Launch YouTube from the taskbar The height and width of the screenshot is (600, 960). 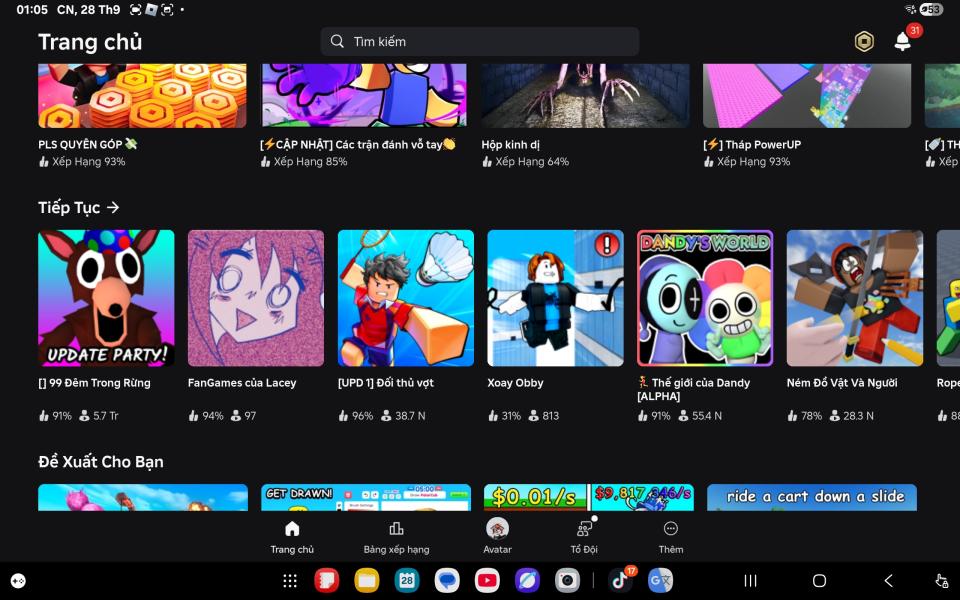click(487, 580)
